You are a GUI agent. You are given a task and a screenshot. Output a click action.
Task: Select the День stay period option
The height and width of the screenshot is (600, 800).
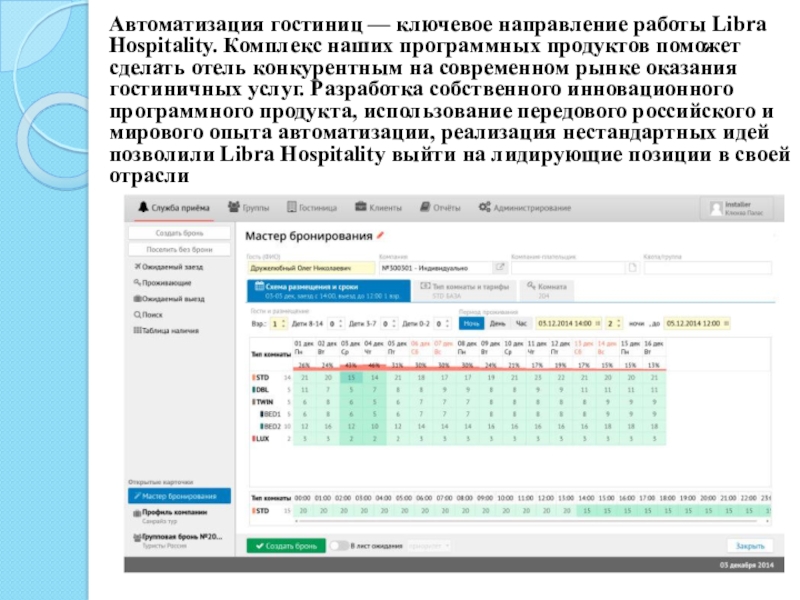[x=497, y=324]
